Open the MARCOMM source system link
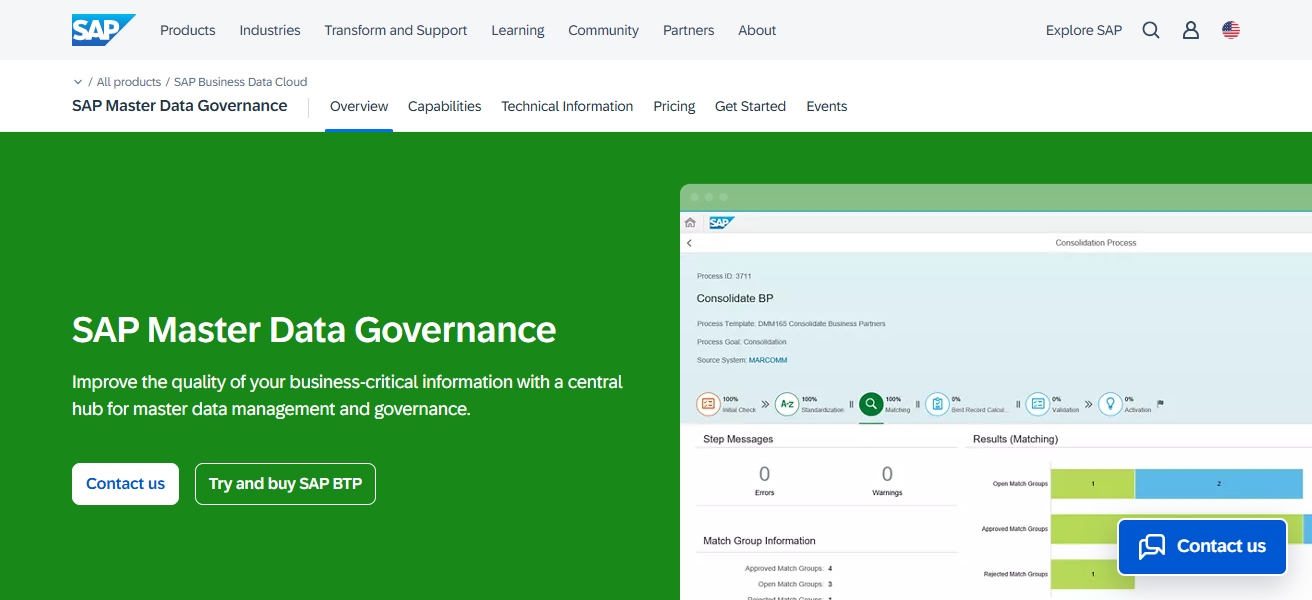Screen dimensions: 1312x600 coord(769,359)
